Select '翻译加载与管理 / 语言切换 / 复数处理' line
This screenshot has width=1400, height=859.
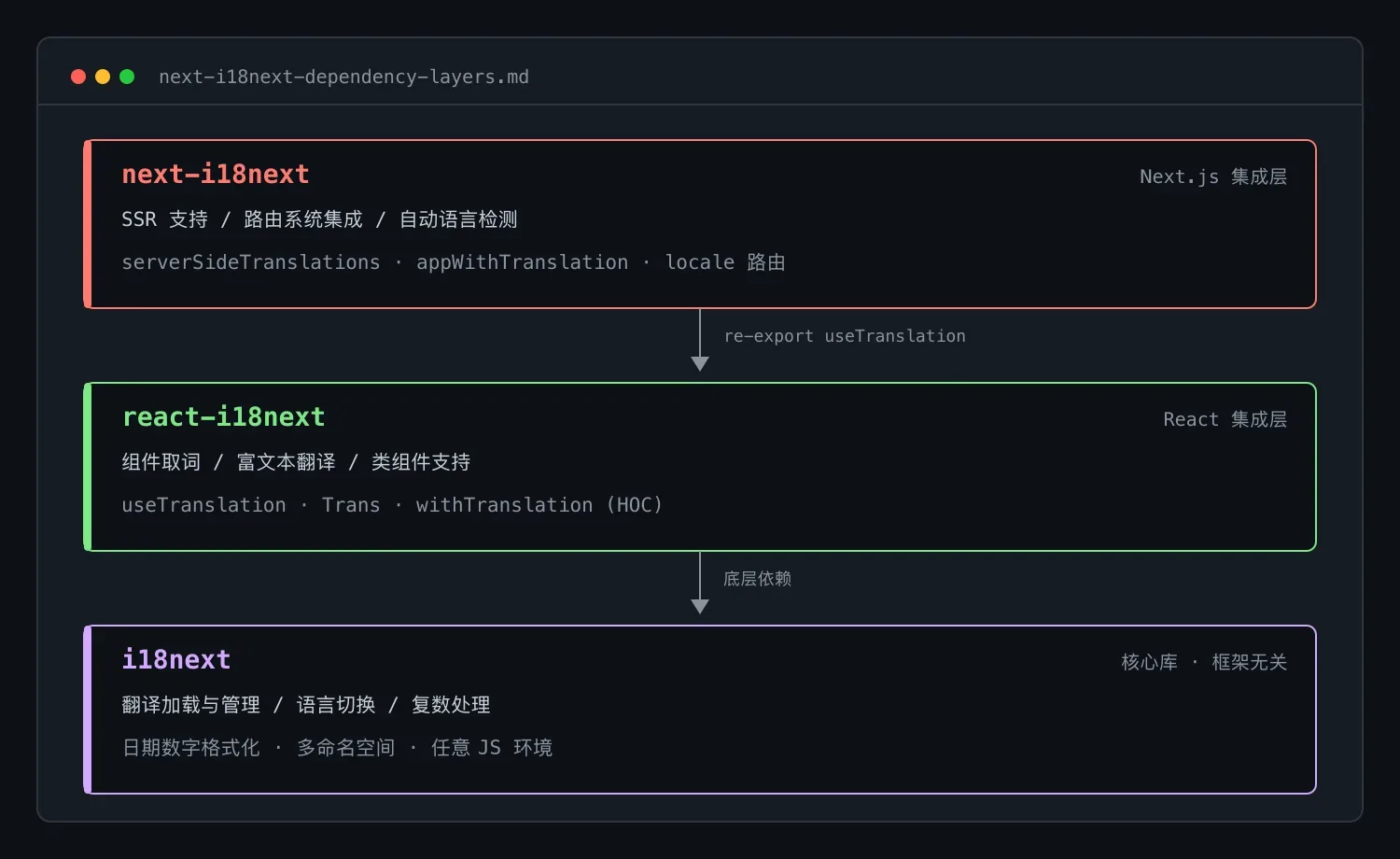[x=306, y=705]
